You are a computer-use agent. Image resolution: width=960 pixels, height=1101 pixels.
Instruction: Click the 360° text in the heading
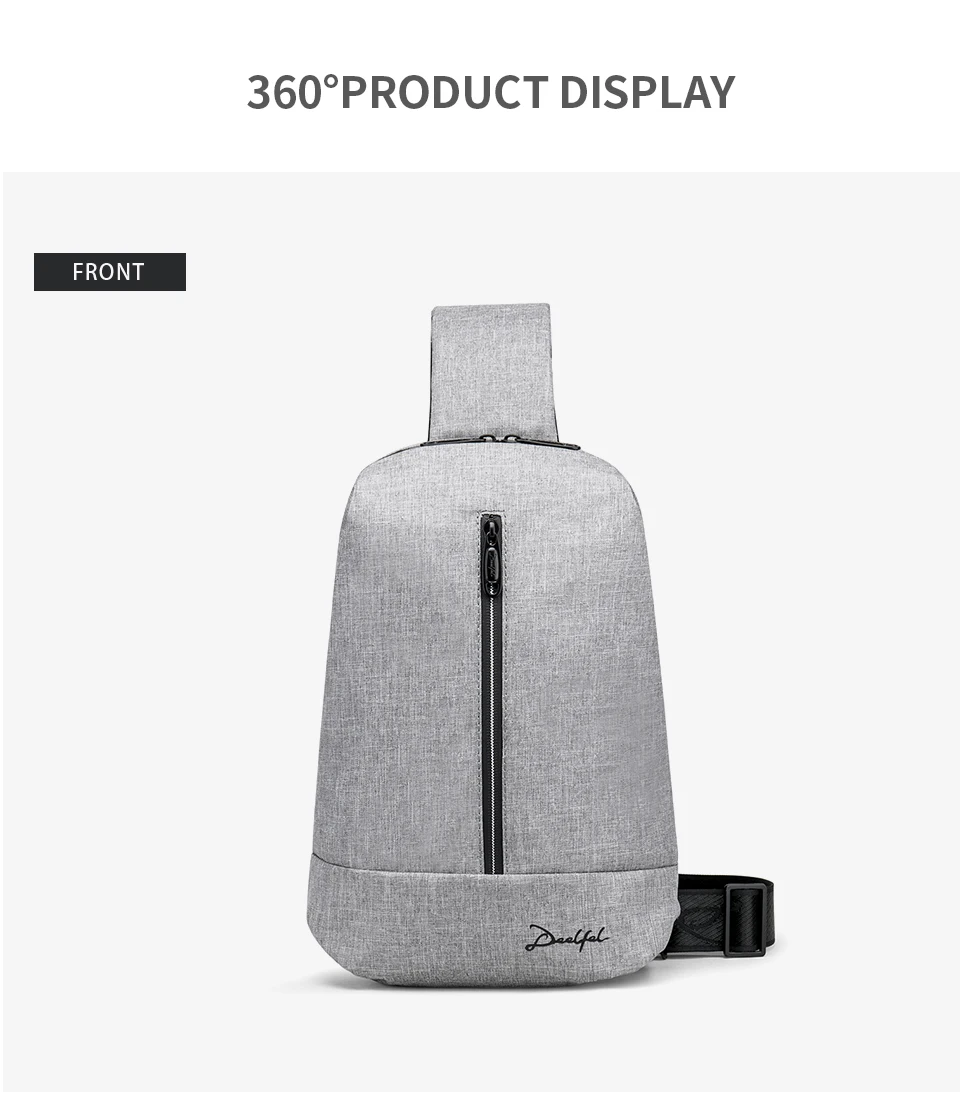pyautogui.click(x=291, y=92)
